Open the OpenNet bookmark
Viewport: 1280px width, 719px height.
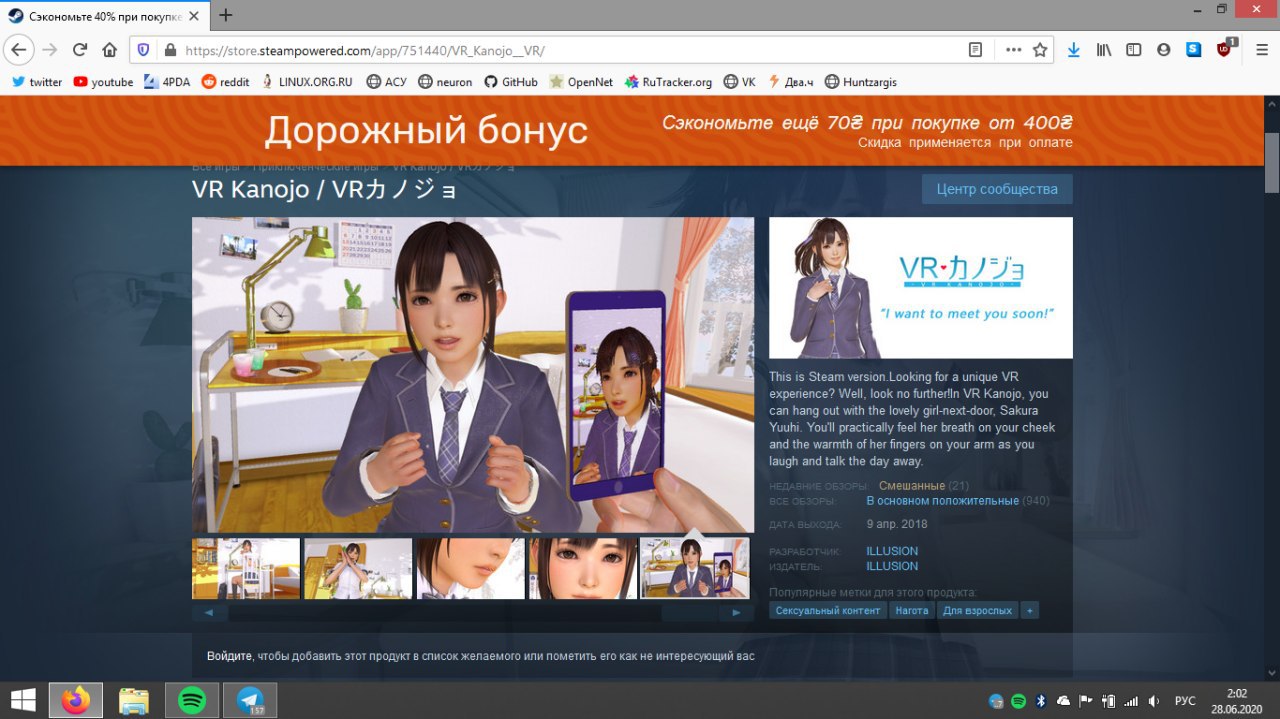pyautogui.click(x=581, y=82)
